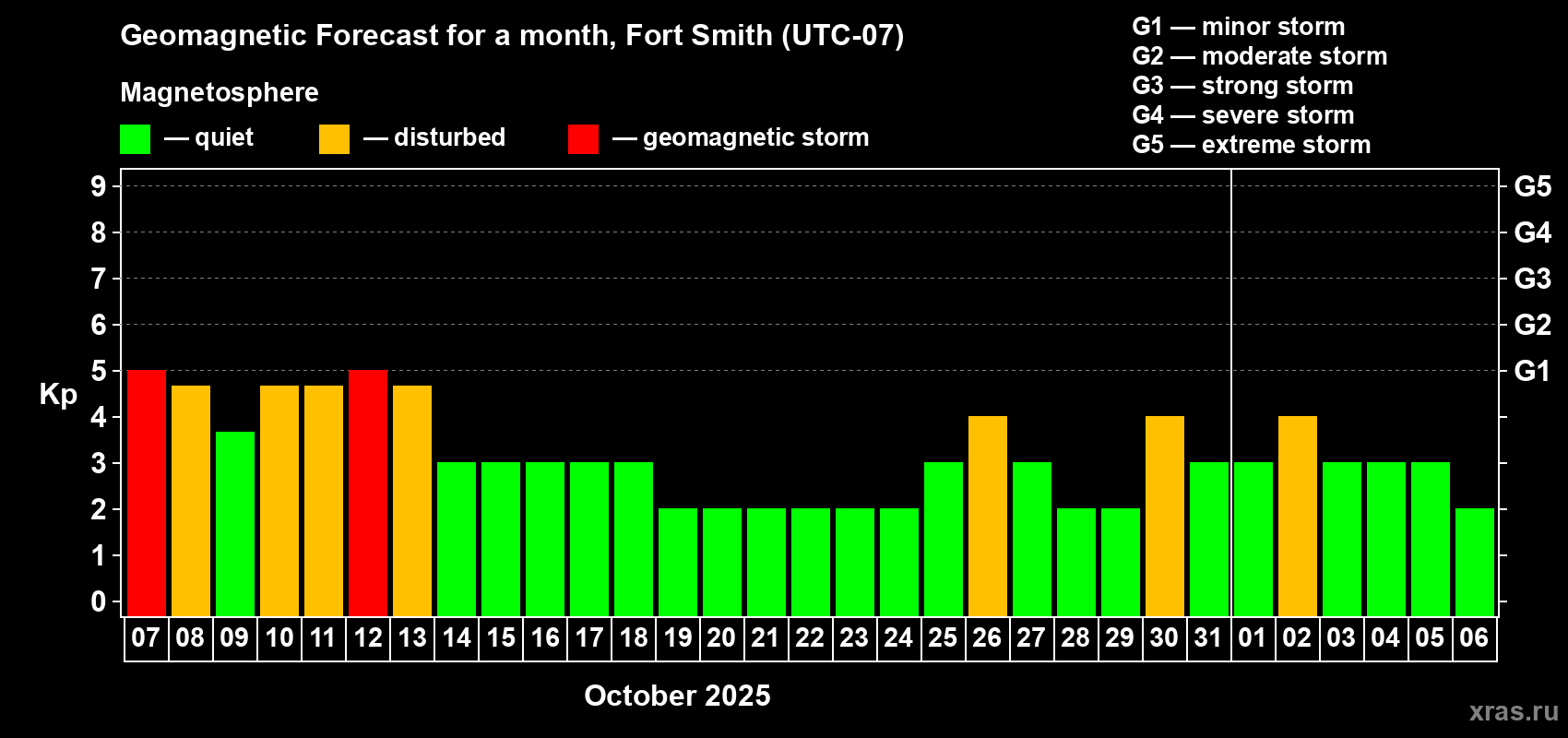Select the red bar above date 12
The width and height of the screenshot is (1568, 738).
click(368, 494)
